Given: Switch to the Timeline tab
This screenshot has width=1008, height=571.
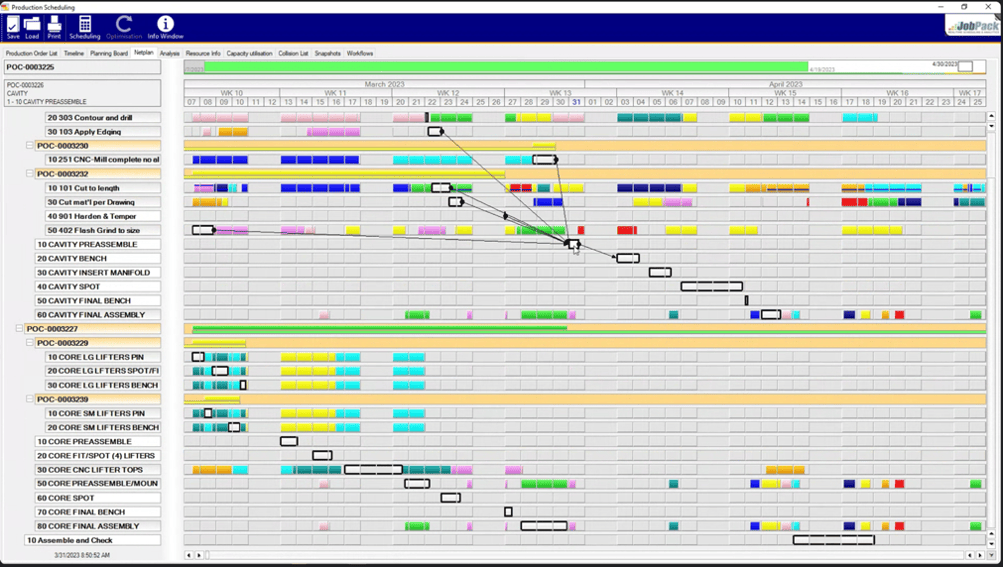Looking at the screenshot, I should pos(74,53).
